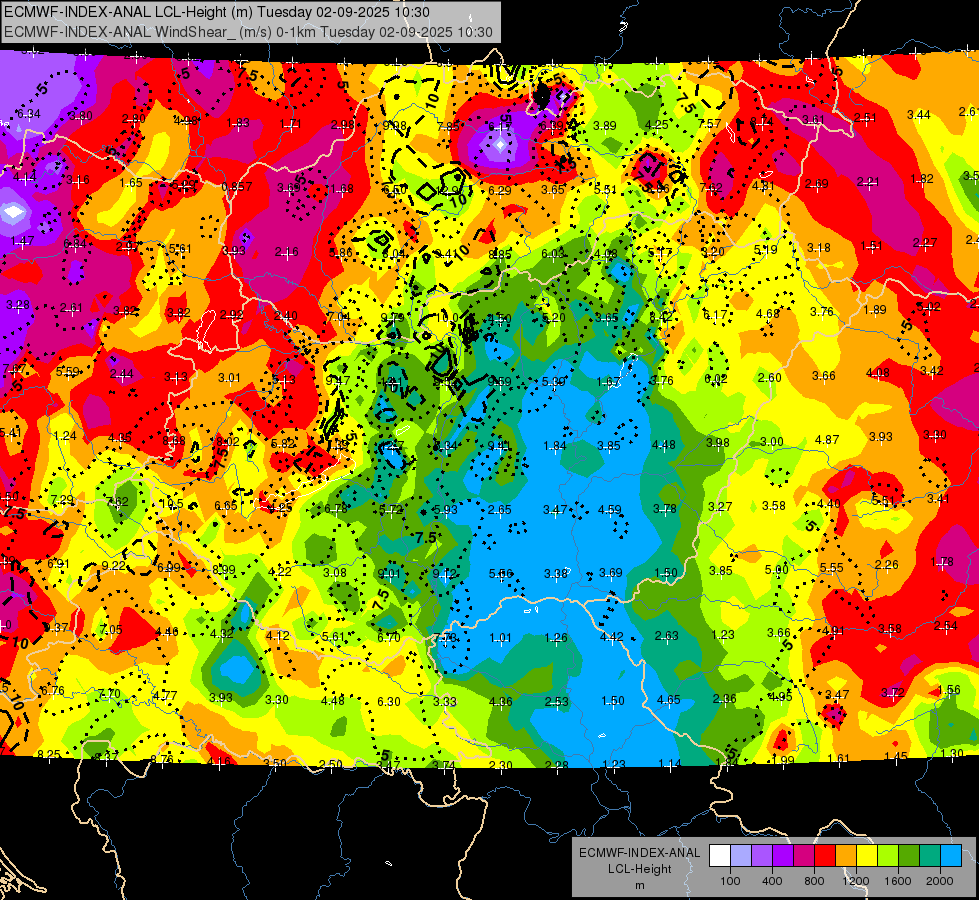This screenshot has width=979, height=900.
Task: Click the map value 5.66
Action: tap(501, 573)
